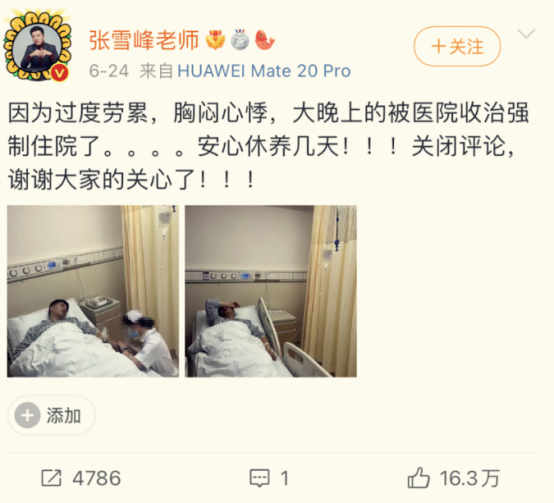Open the sunflower-framed profile avatar
The width and height of the screenshot is (554, 503).
coord(38,46)
